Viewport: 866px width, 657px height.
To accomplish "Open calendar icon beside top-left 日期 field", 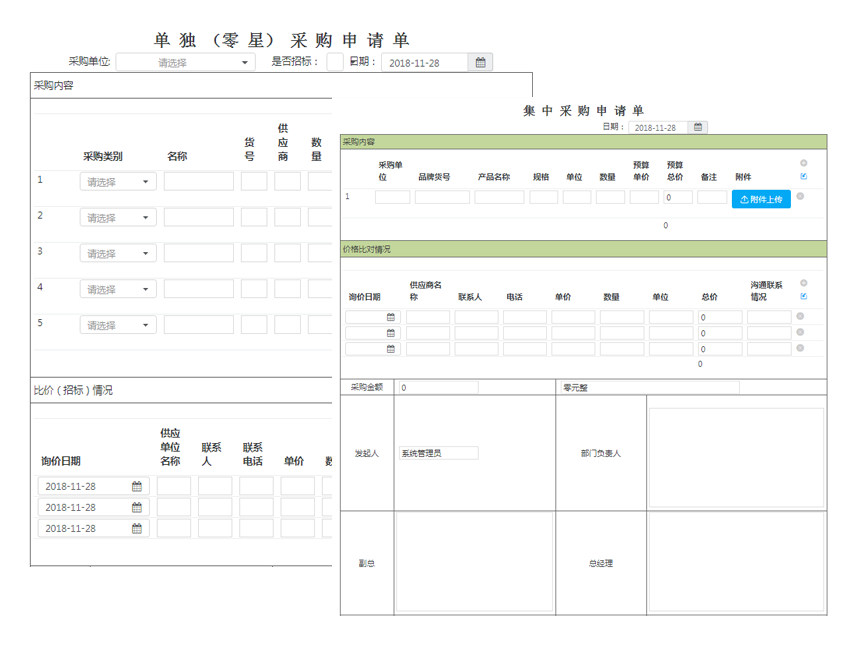I will tap(480, 62).
